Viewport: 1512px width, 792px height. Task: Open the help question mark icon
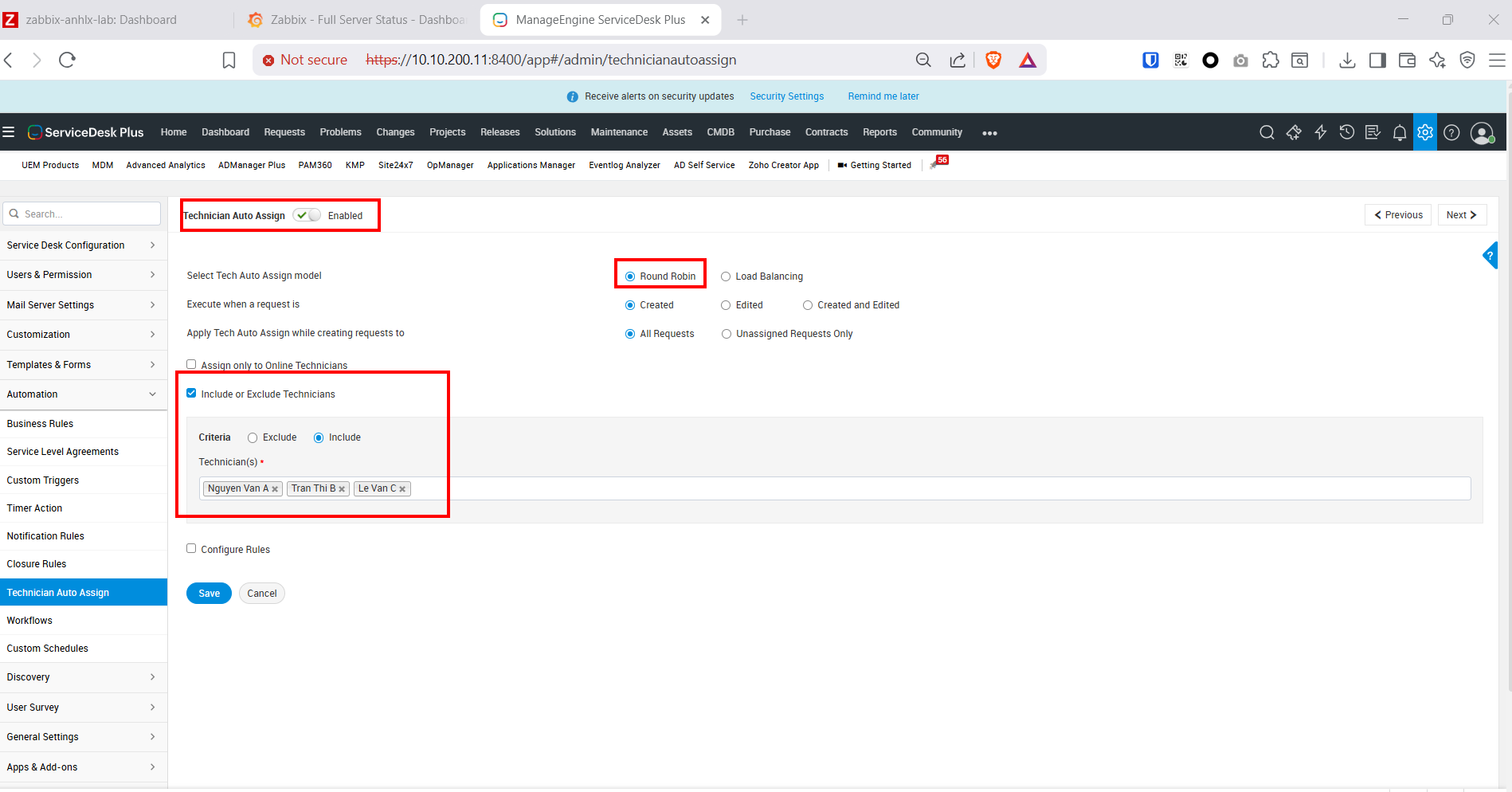1451,133
